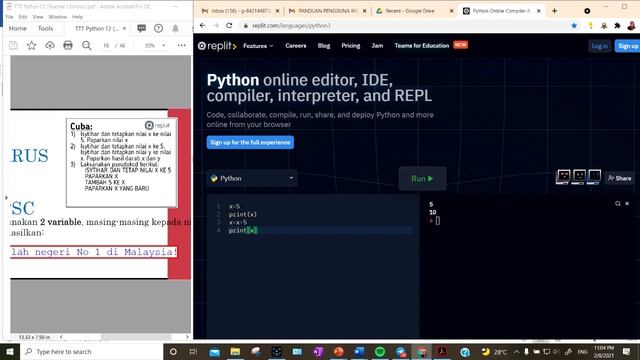The width and height of the screenshot is (640, 360).
Task: Open Acrobat Help menu
Action: [78, 17]
